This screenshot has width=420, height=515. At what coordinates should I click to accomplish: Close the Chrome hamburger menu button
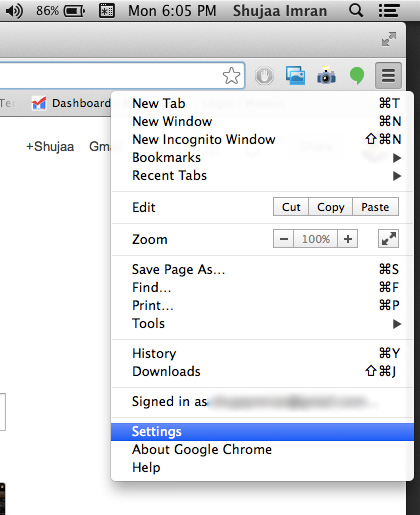[x=388, y=75]
